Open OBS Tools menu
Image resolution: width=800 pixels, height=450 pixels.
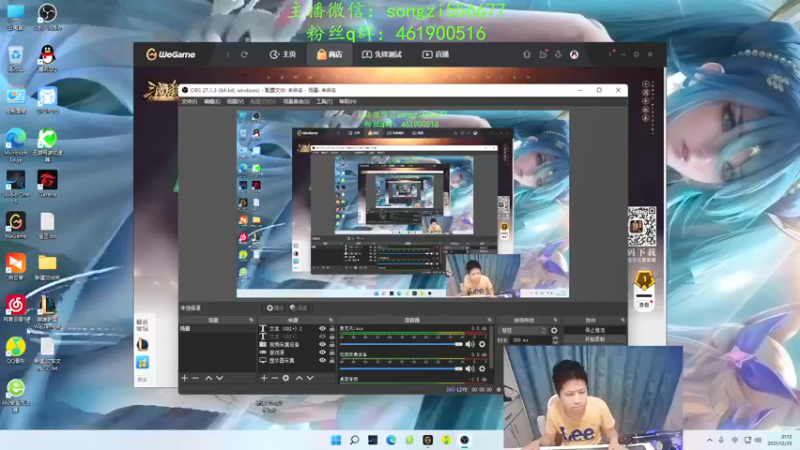point(324,102)
